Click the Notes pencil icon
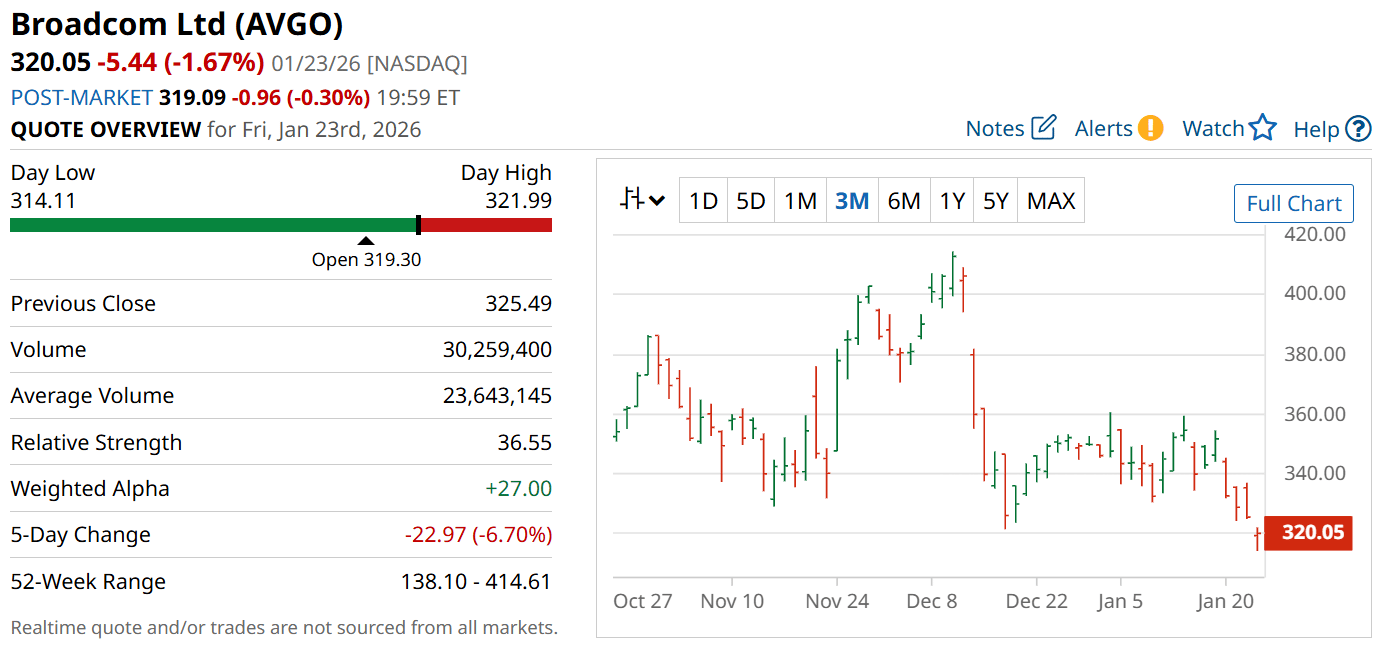1383x647 pixels. 1044,128
